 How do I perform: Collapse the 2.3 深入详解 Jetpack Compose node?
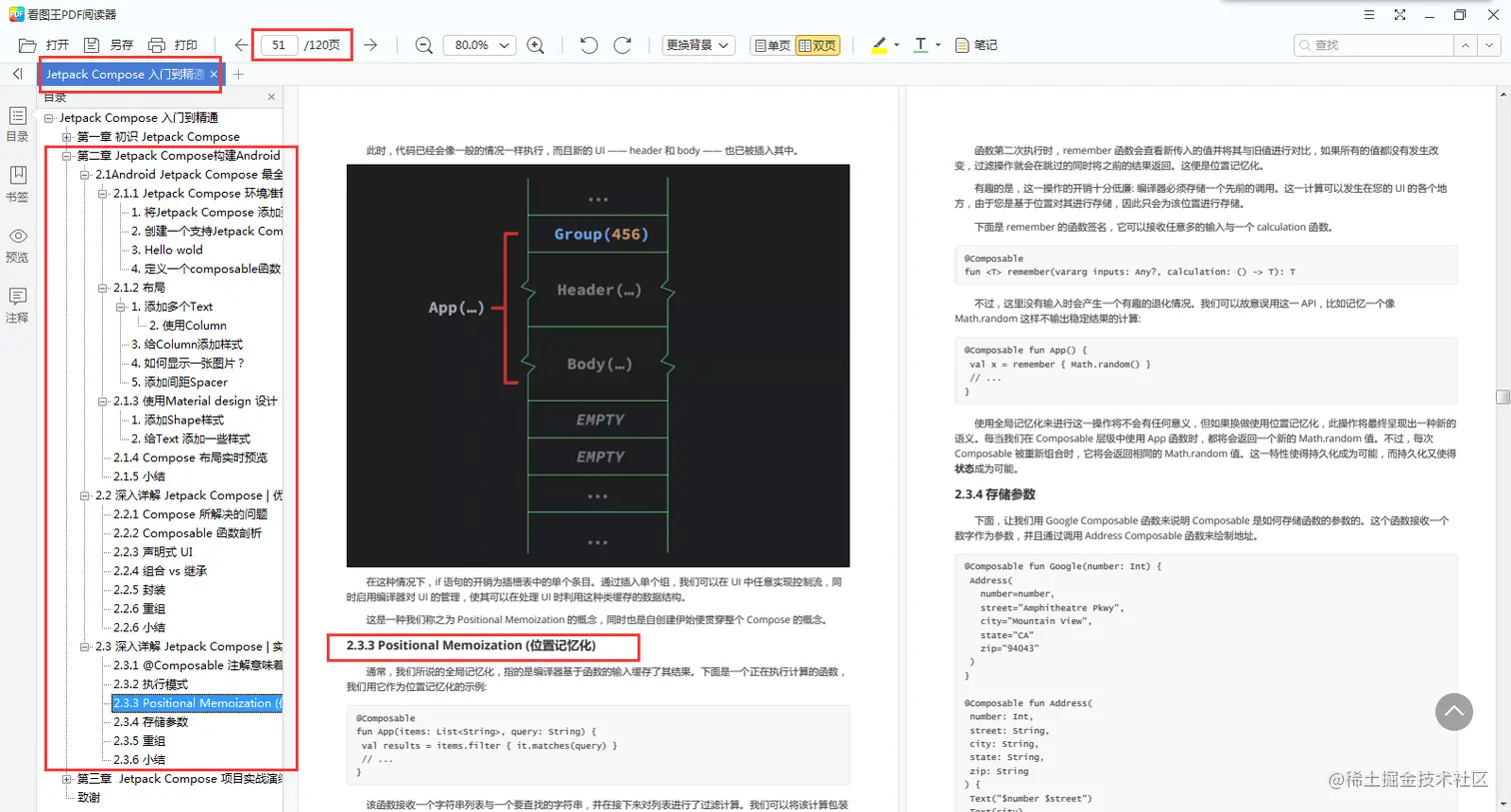[85, 647]
